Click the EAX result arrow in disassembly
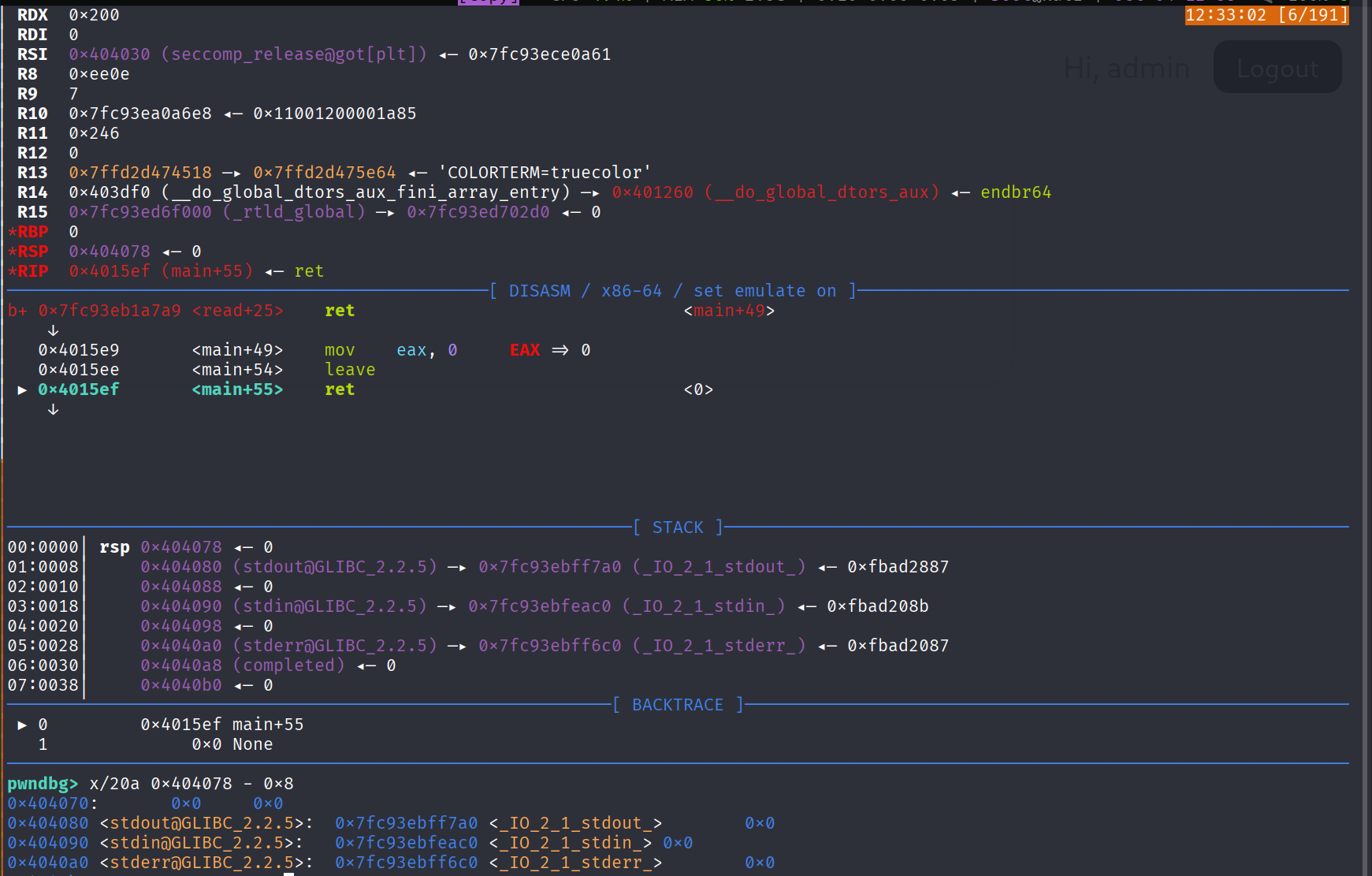This screenshot has height=876, width=1372. pyautogui.click(x=560, y=350)
